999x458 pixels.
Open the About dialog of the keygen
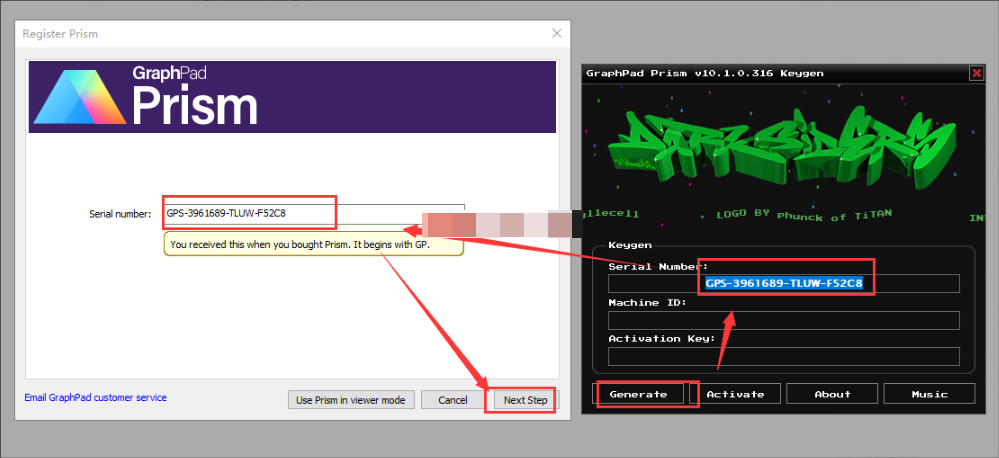tap(832, 394)
